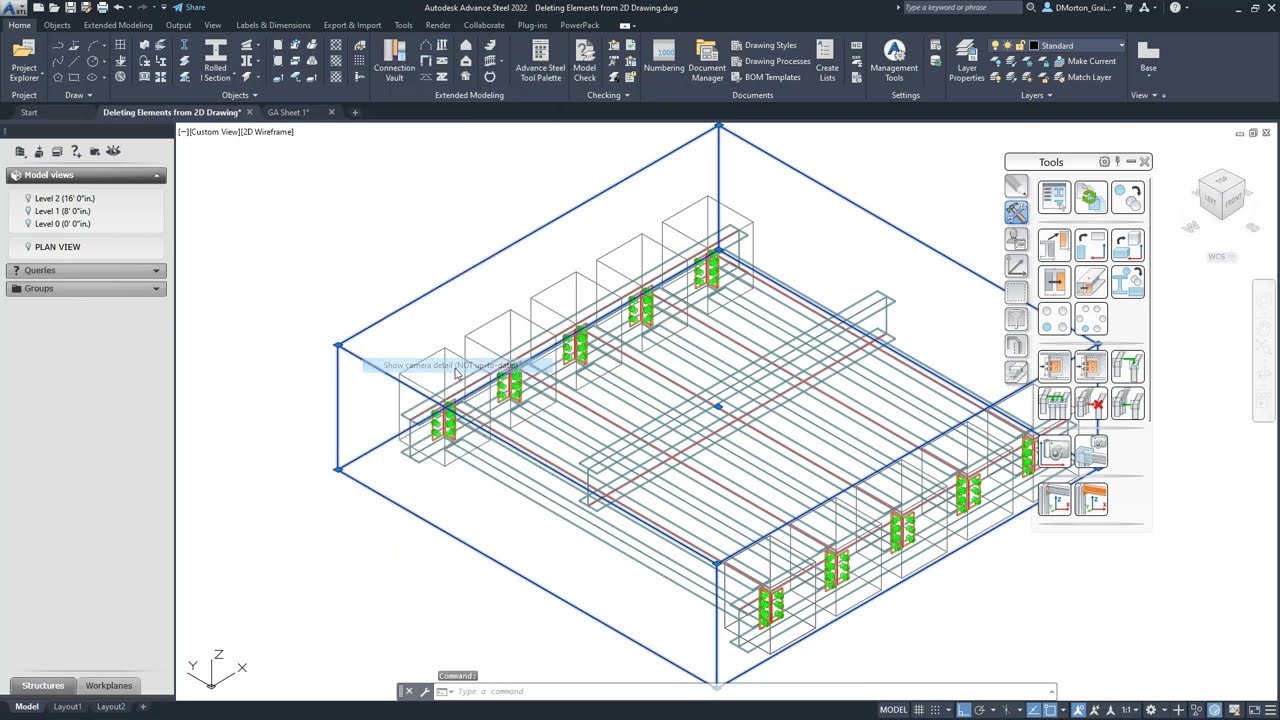This screenshot has width=1280, height=720.
Task: Click the command line input field
Action: click(x=750, y=691)
